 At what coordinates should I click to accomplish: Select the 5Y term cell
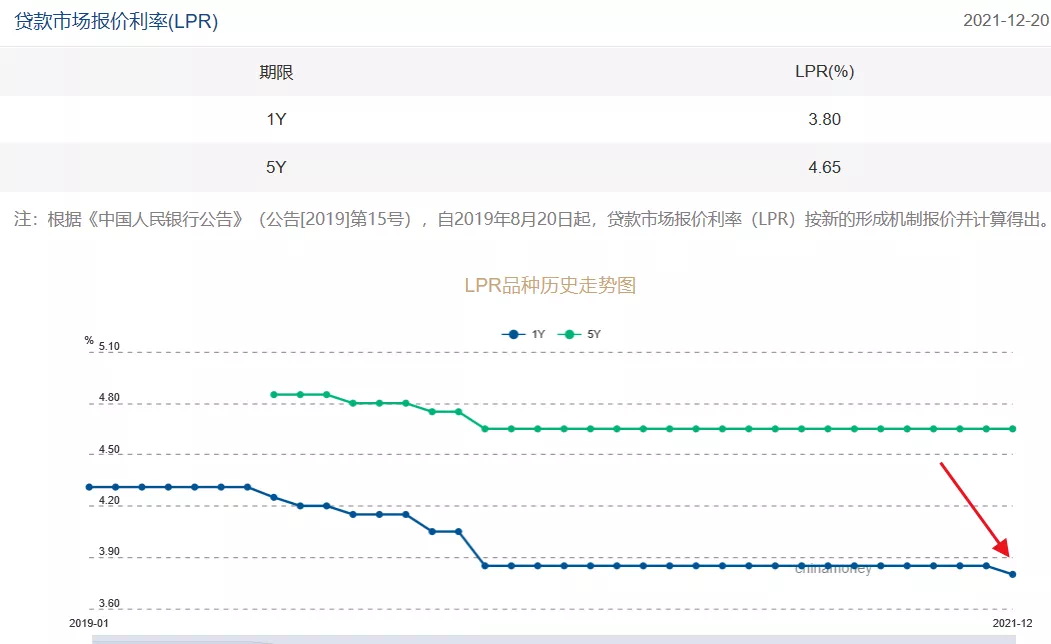tap(276, 167)
